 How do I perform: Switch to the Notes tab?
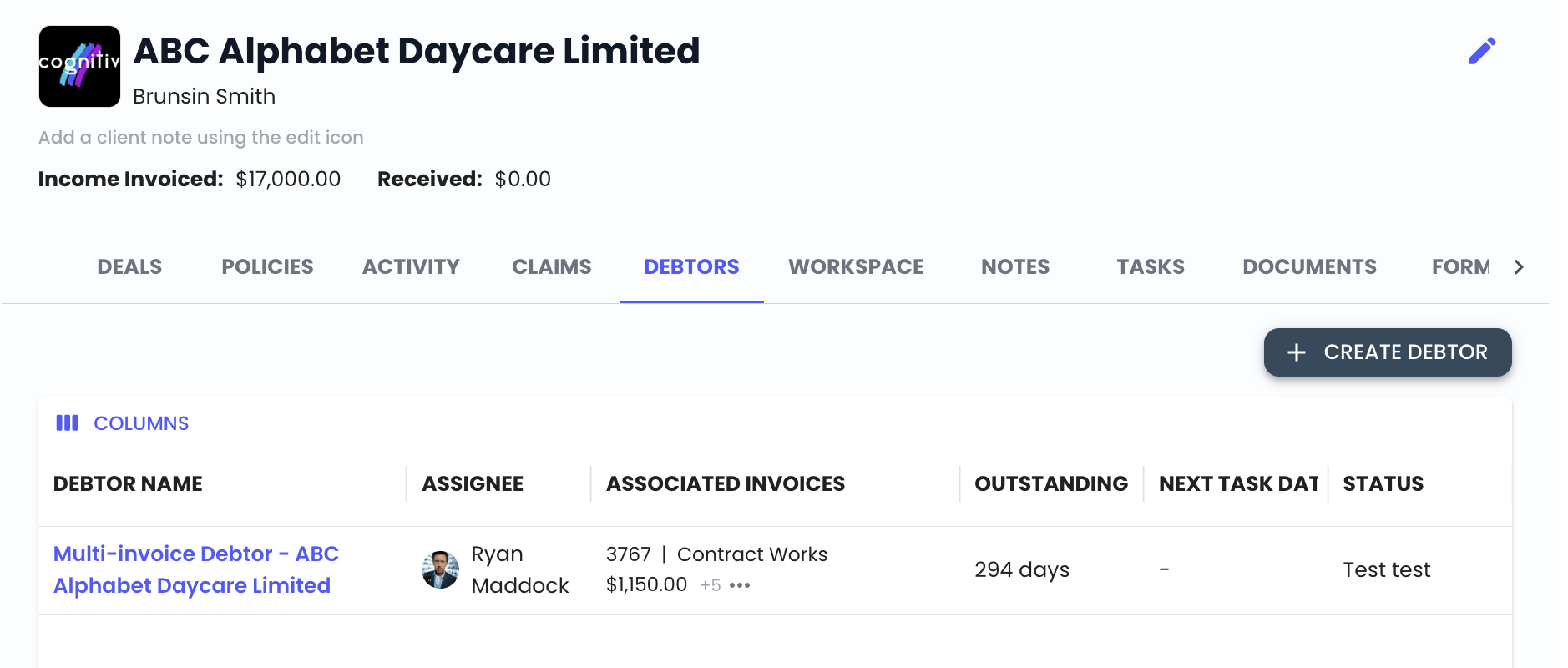[x=1015, y=266]
